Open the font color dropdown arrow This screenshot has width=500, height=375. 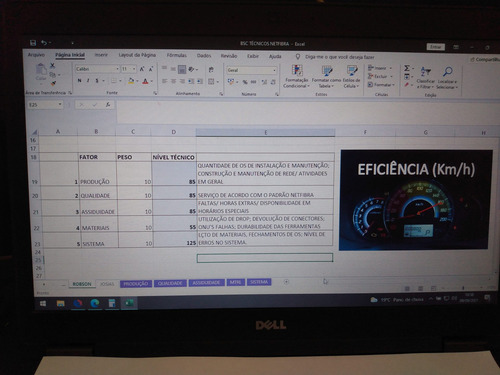152,81
